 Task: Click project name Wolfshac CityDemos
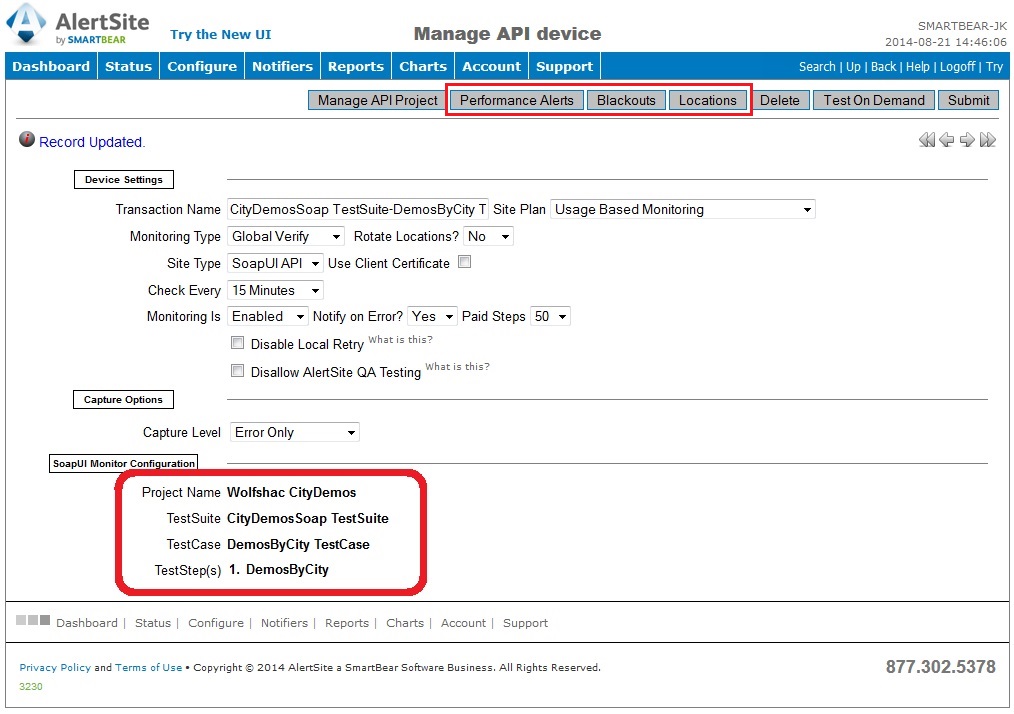[x=291, y=492]
